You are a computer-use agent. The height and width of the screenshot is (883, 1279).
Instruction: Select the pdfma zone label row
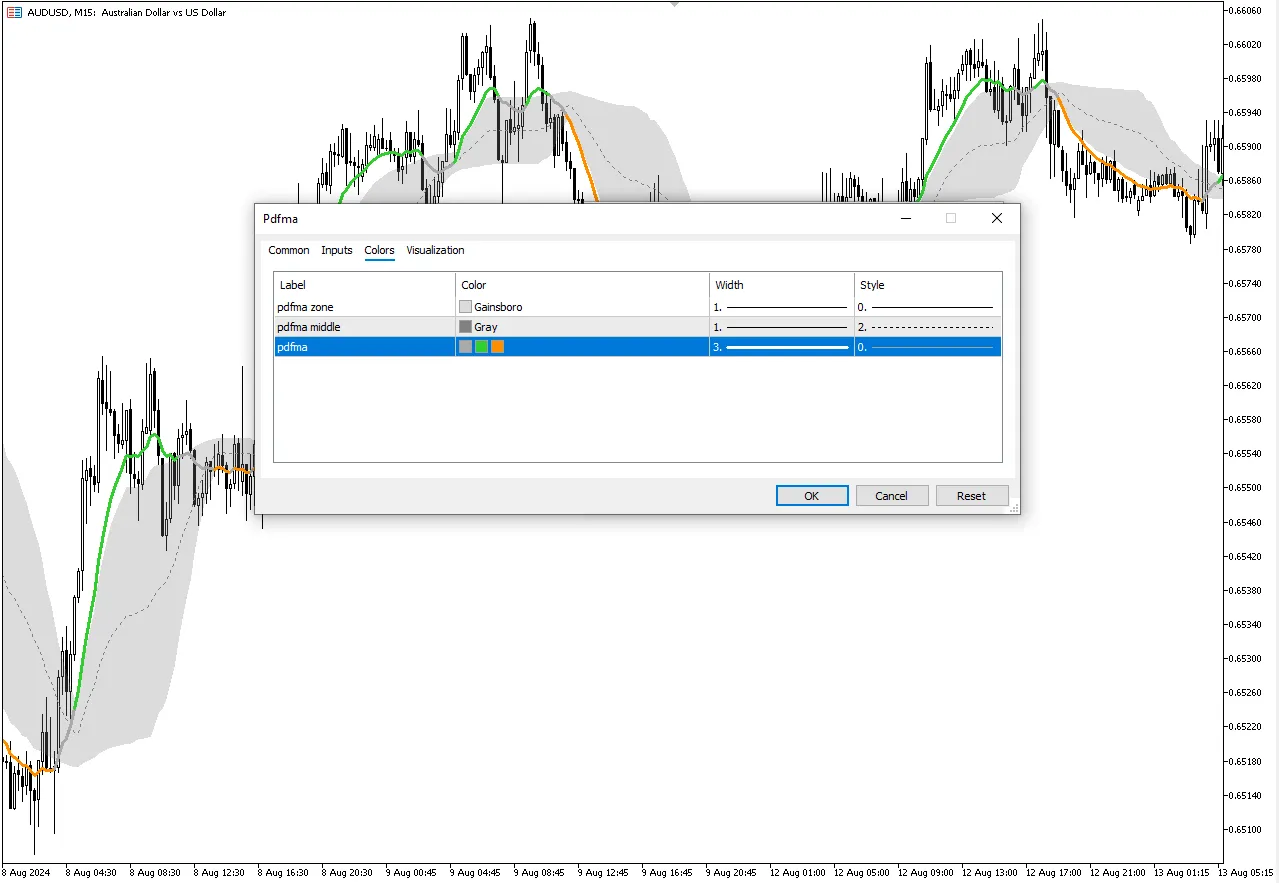[x=305, y=307]
